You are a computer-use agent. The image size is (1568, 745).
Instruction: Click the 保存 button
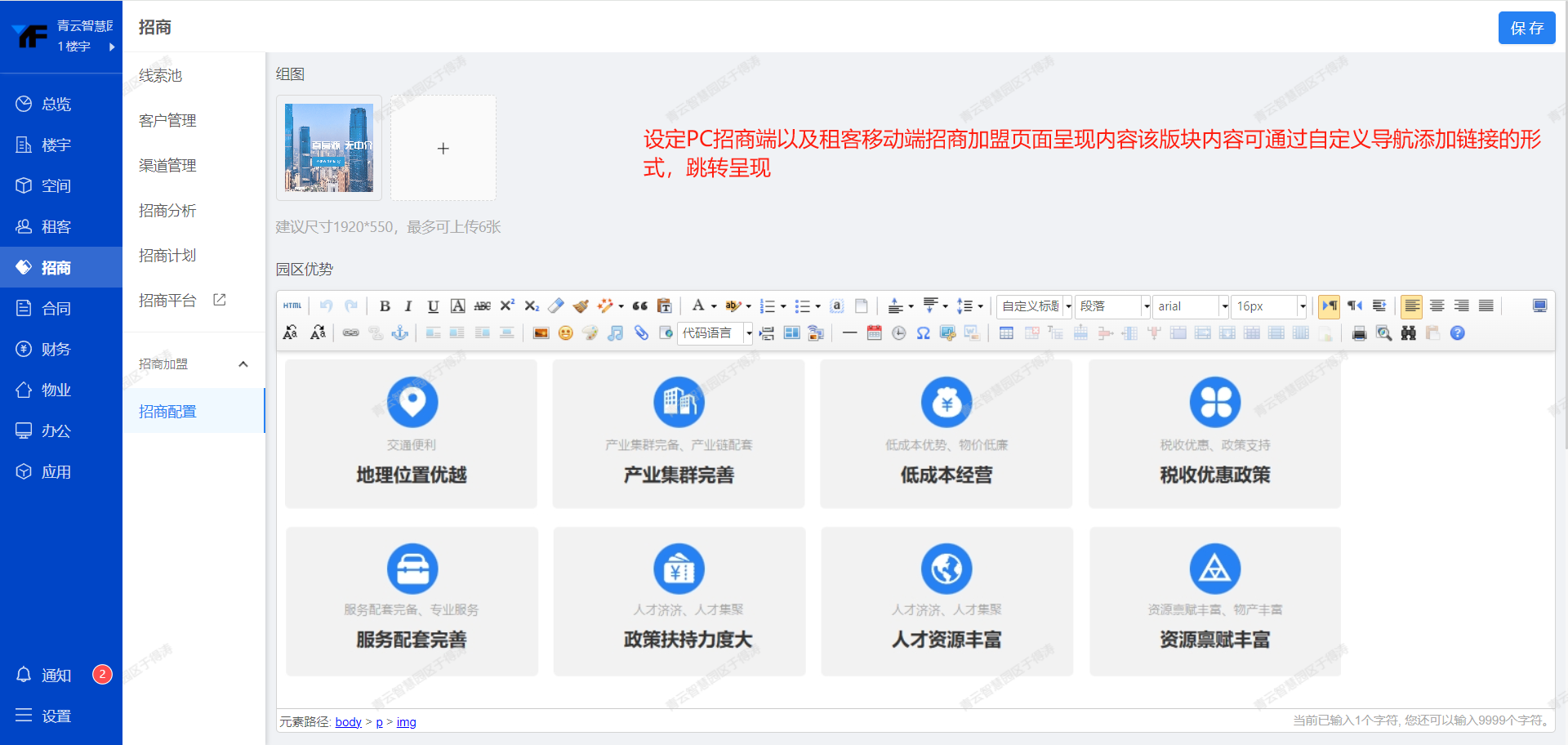1526,28
